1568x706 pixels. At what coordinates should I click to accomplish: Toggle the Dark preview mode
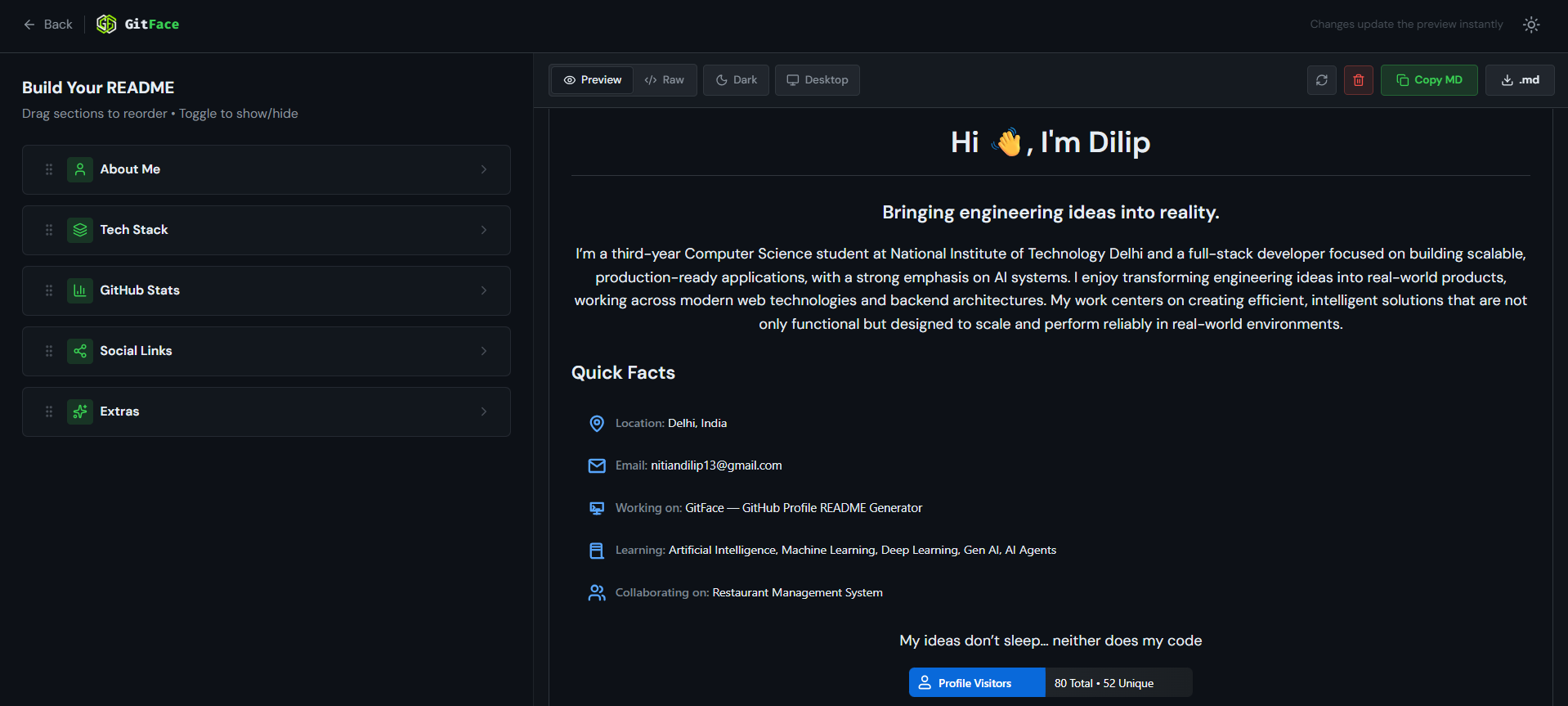736,80
